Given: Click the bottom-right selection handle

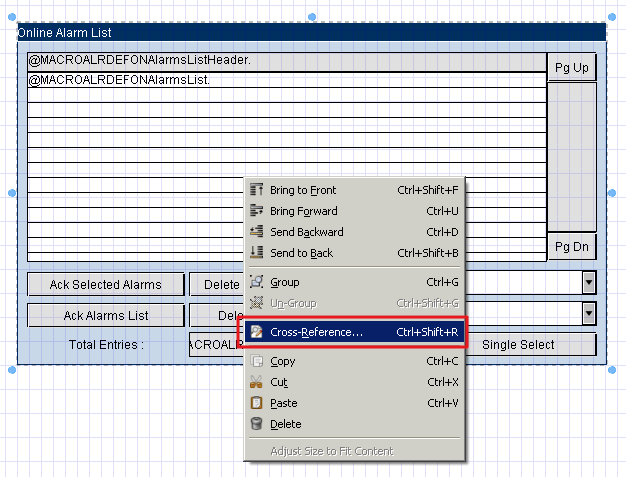Looking at the screenshot, I should [612, 370].
